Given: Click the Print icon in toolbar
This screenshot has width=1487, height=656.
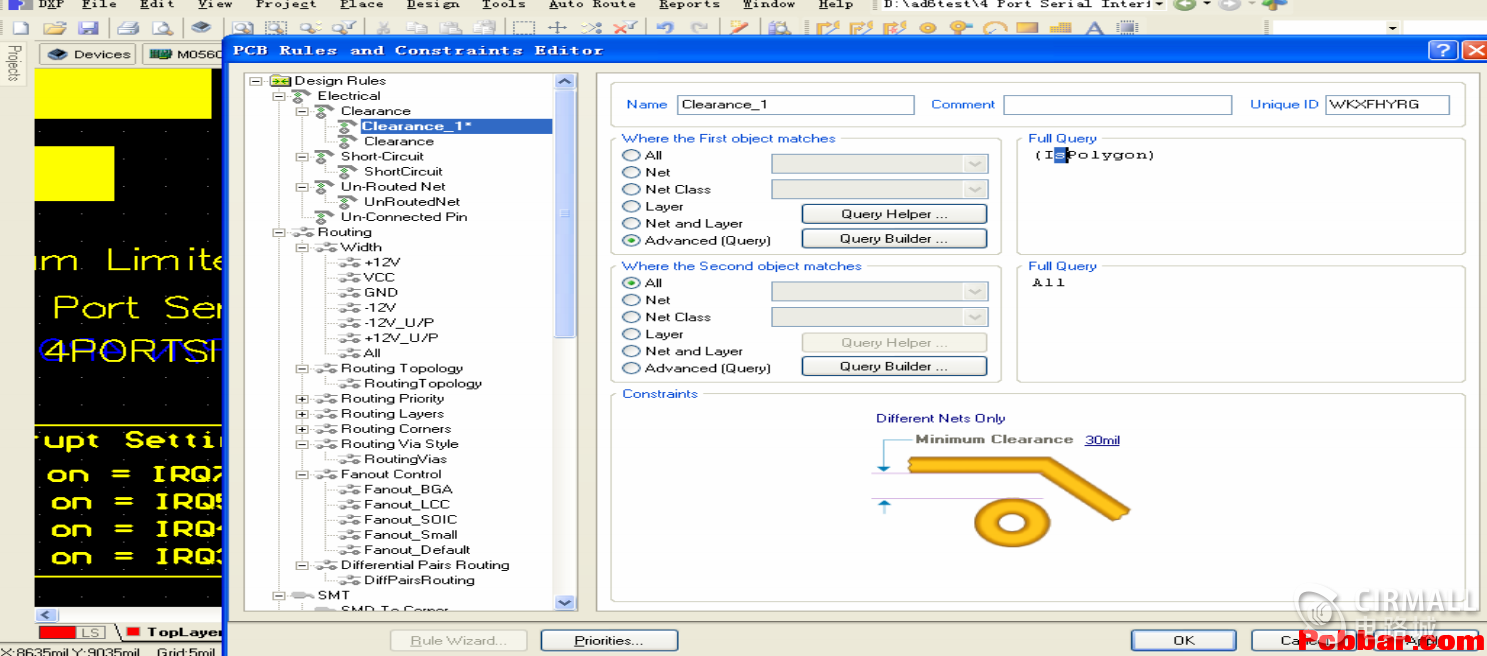Looking at the screenshot, I should [128, 28].
